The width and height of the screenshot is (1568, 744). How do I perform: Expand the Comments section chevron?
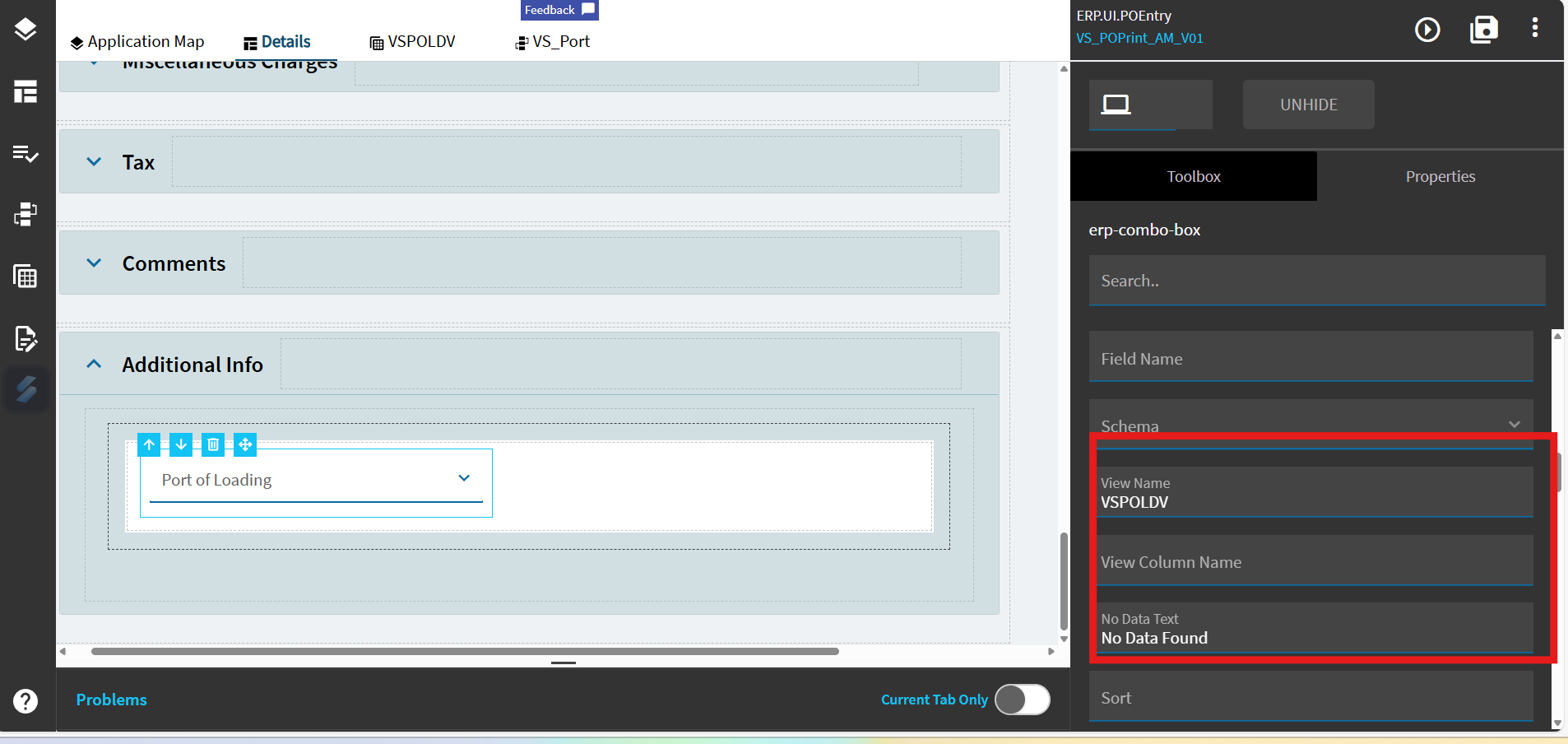click(94, 263)
